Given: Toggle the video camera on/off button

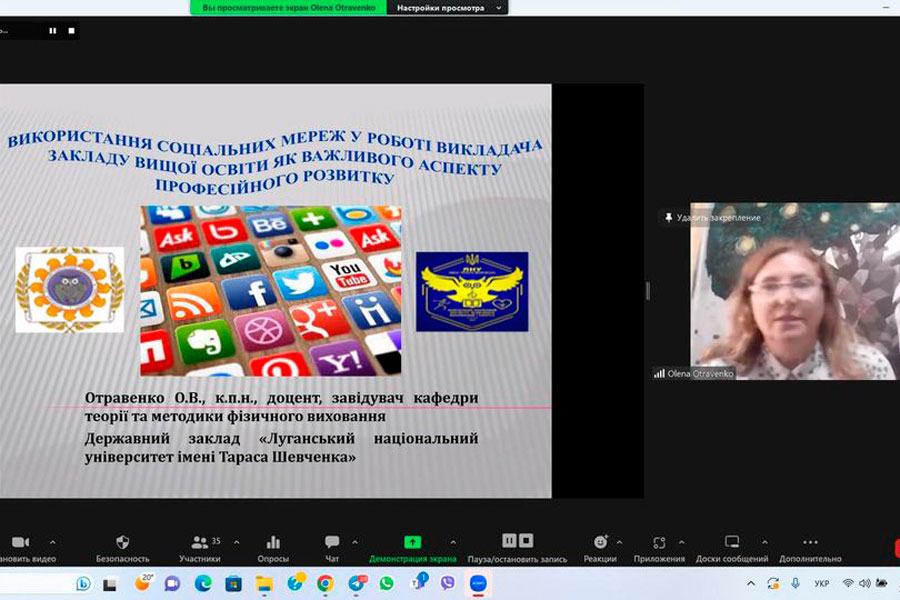Looking at the screenshot, I should (x=20, y=542).
